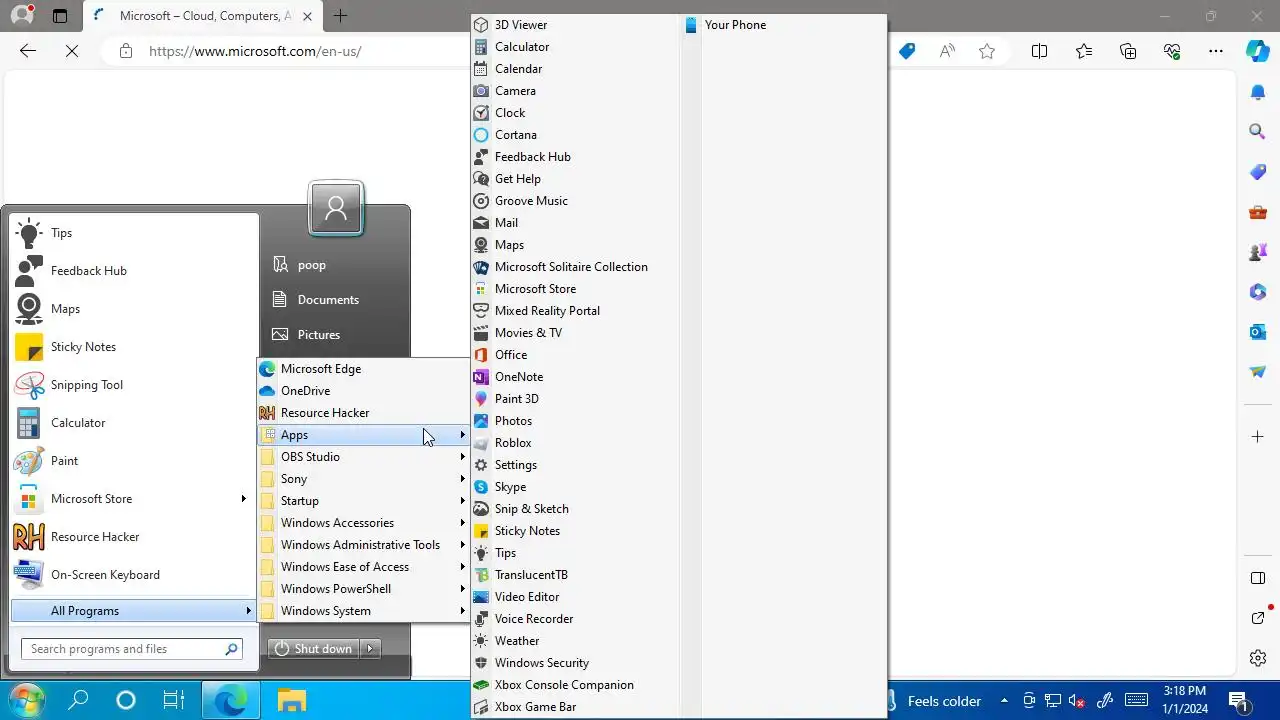Open OneNote from the Apps list
Image resolution: width=1280 pixels, height=720 pixels.
click(x=575, y=377)
